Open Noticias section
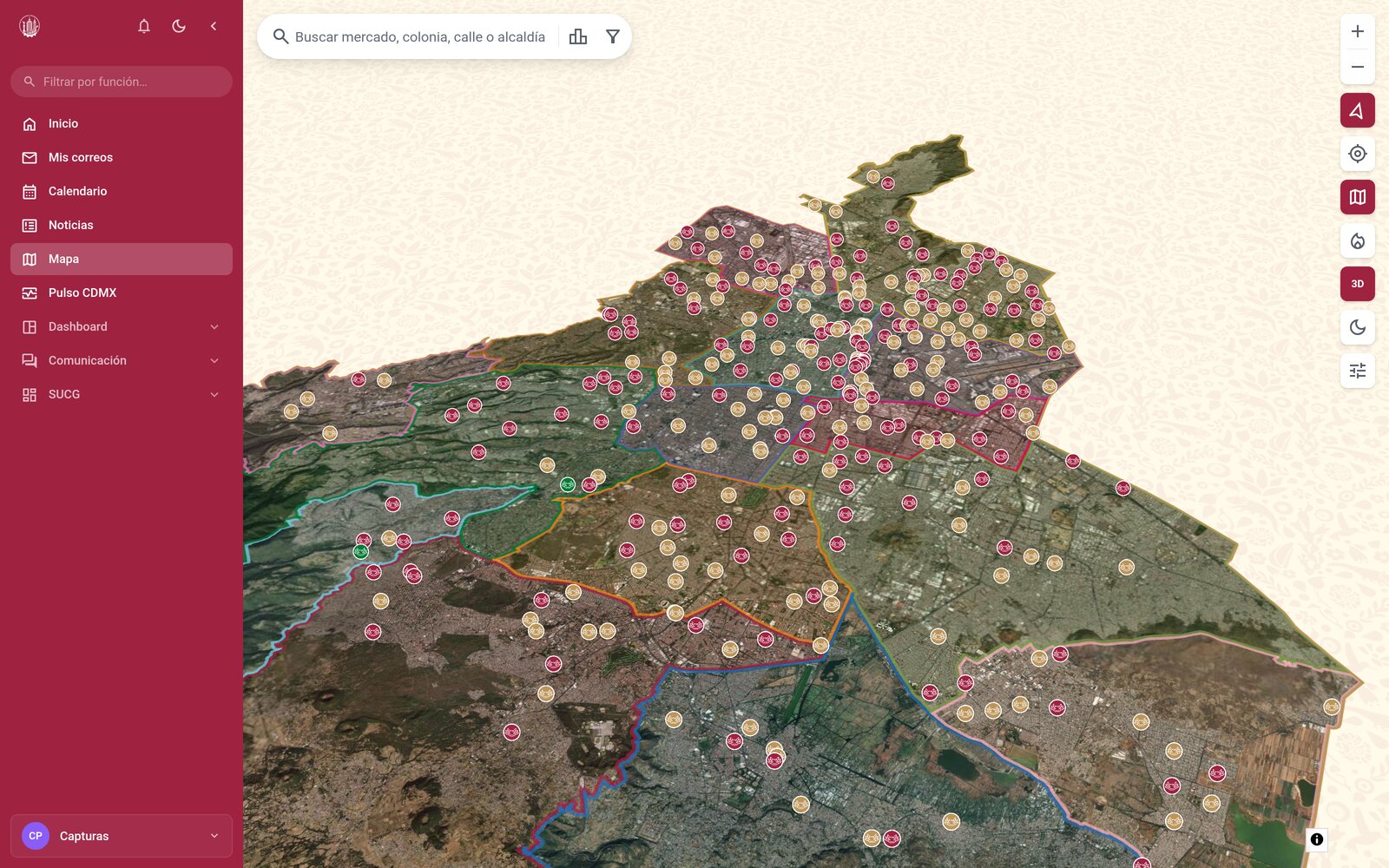The width and height of the screenshot is (1389, 868). 122,225
